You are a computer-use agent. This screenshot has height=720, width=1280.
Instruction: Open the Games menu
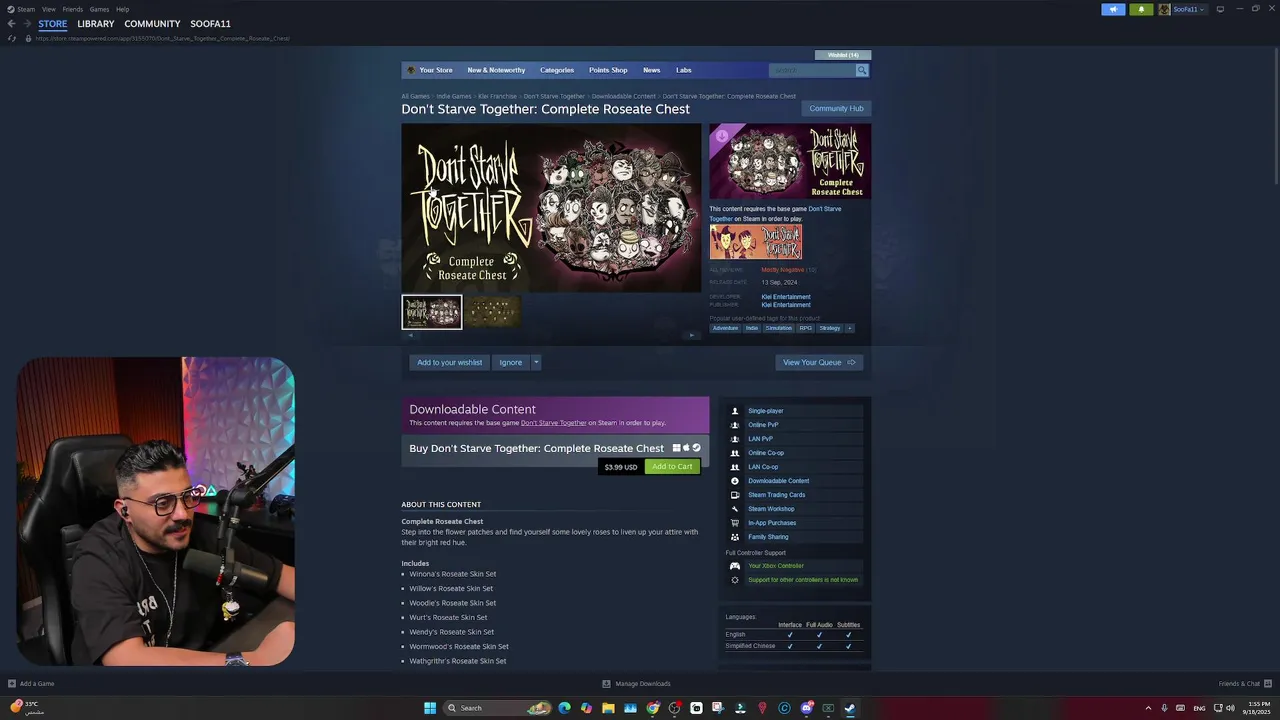99,9
